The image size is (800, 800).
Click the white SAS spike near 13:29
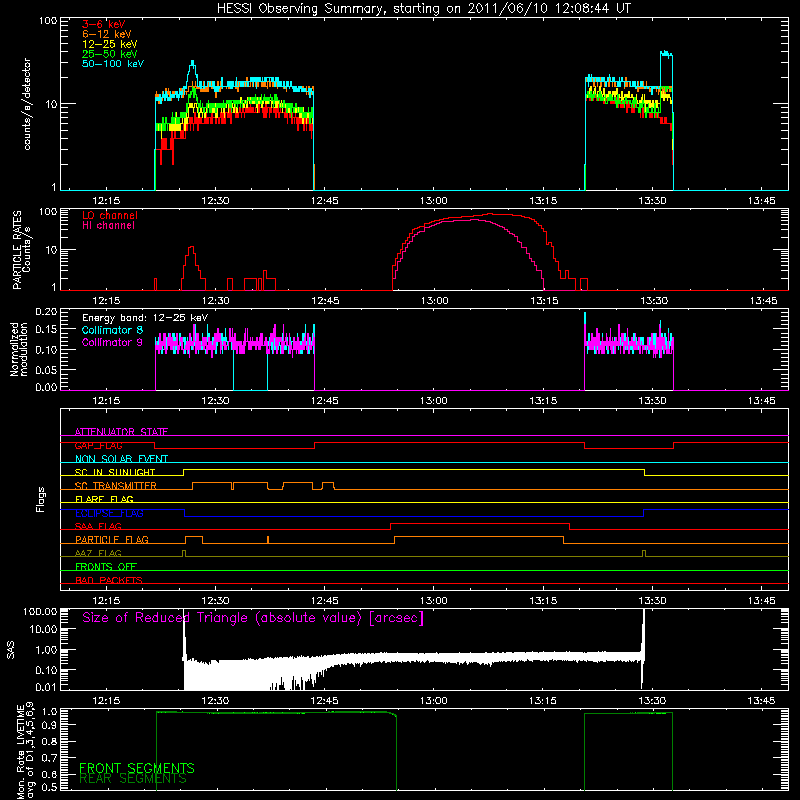(x=643, y=648)
